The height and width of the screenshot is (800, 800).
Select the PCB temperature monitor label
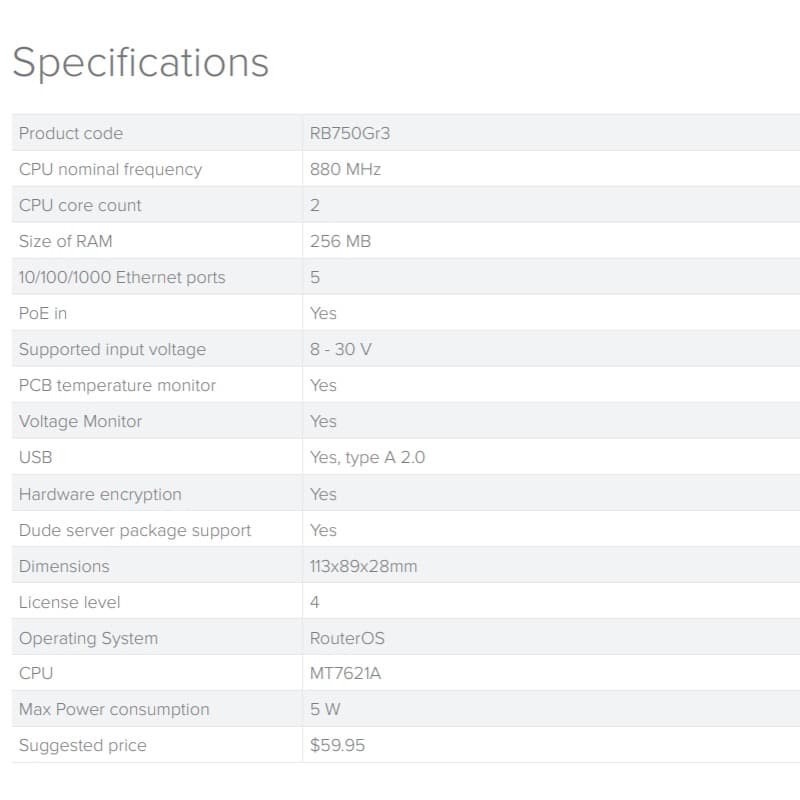(117, 385)
